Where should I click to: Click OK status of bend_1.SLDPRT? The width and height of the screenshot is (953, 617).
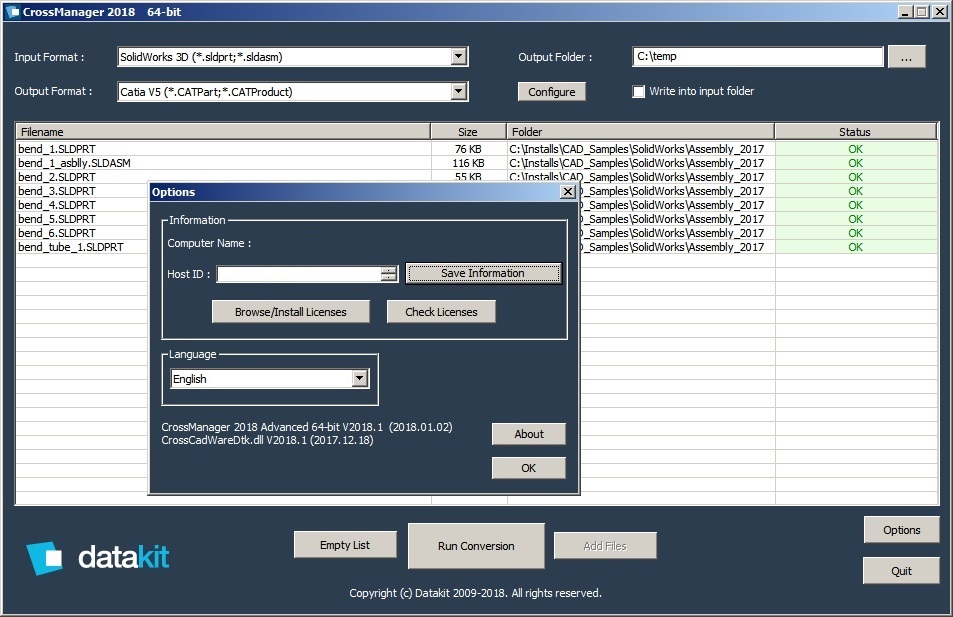(x=855, y=149)
